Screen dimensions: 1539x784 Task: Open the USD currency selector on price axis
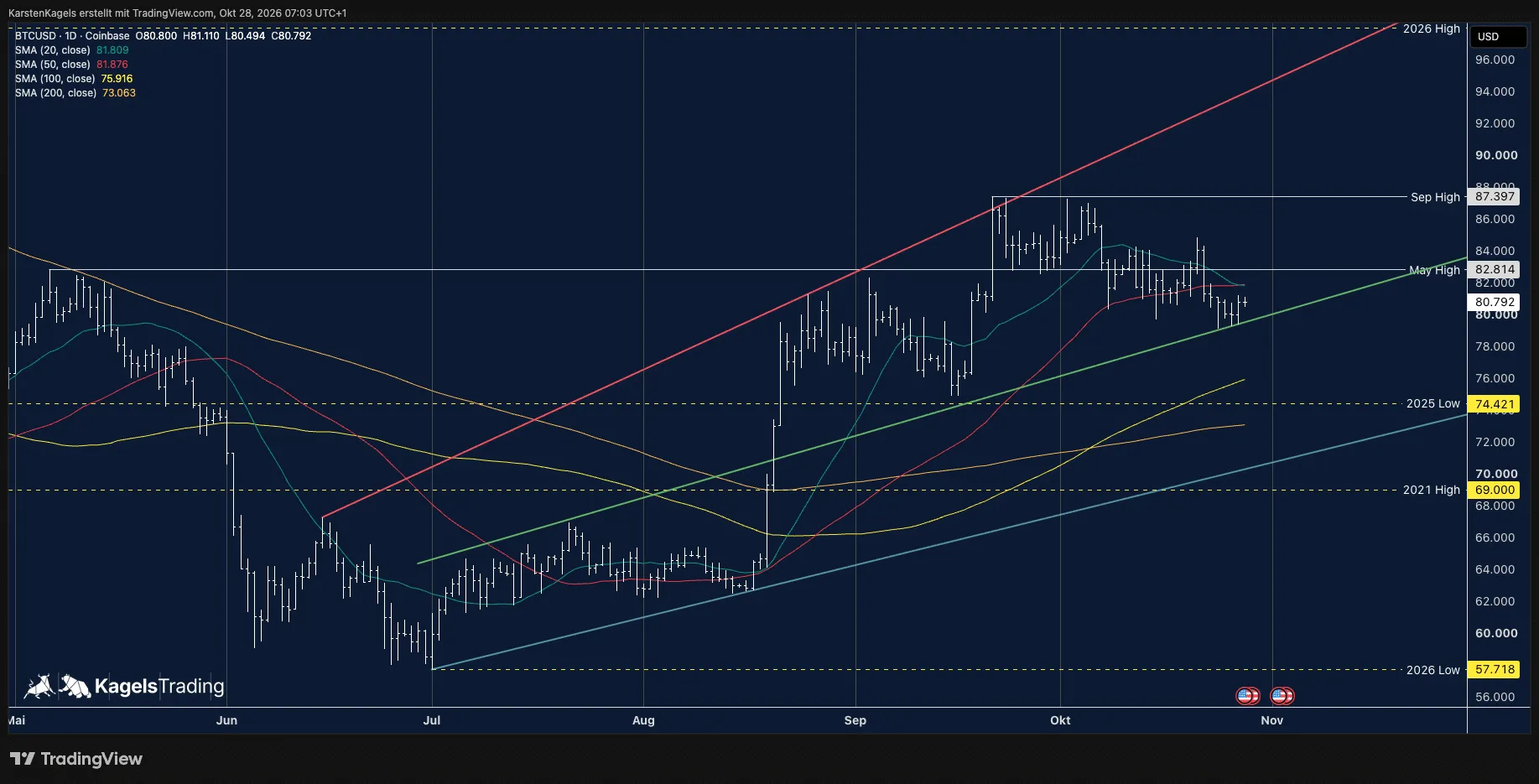coord(1497,37)
